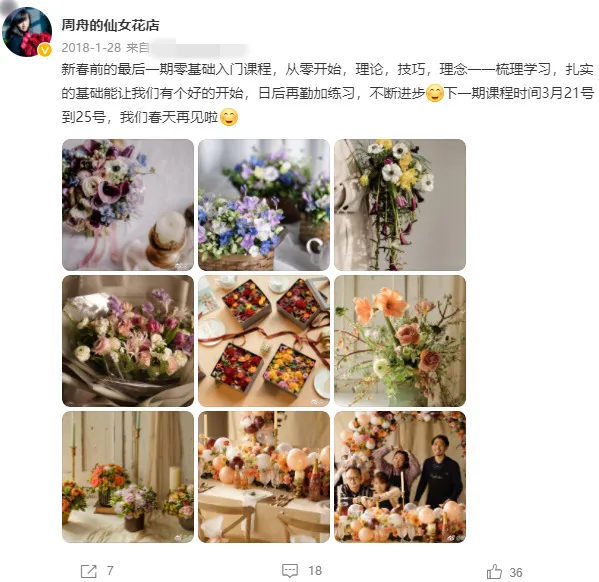Open the comments speech bubble icon
Viewport: 599px width, 582px height.
290,571
